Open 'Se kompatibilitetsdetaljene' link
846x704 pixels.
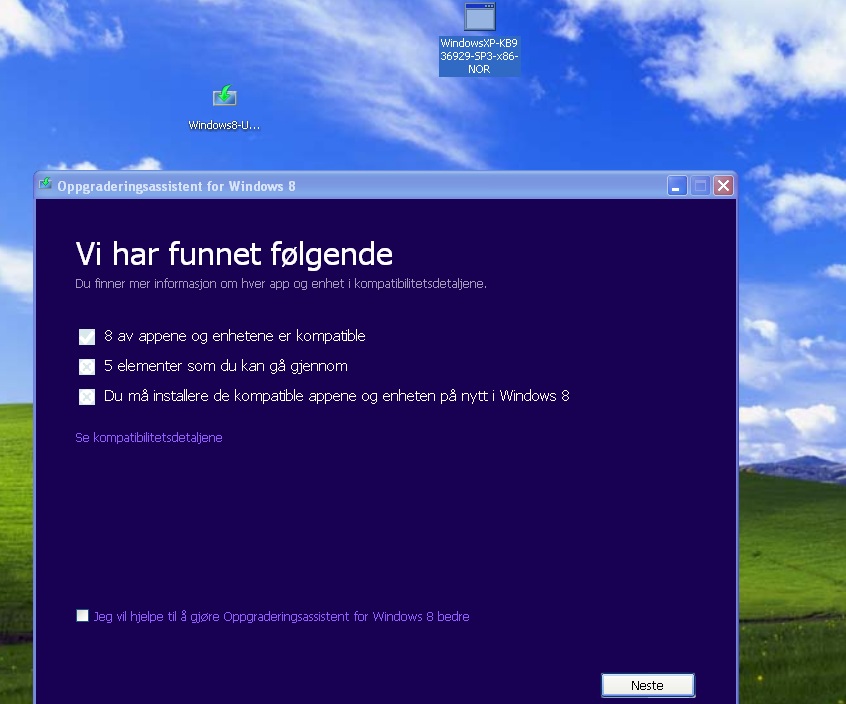pyautogui.click(x=149, y=438)
